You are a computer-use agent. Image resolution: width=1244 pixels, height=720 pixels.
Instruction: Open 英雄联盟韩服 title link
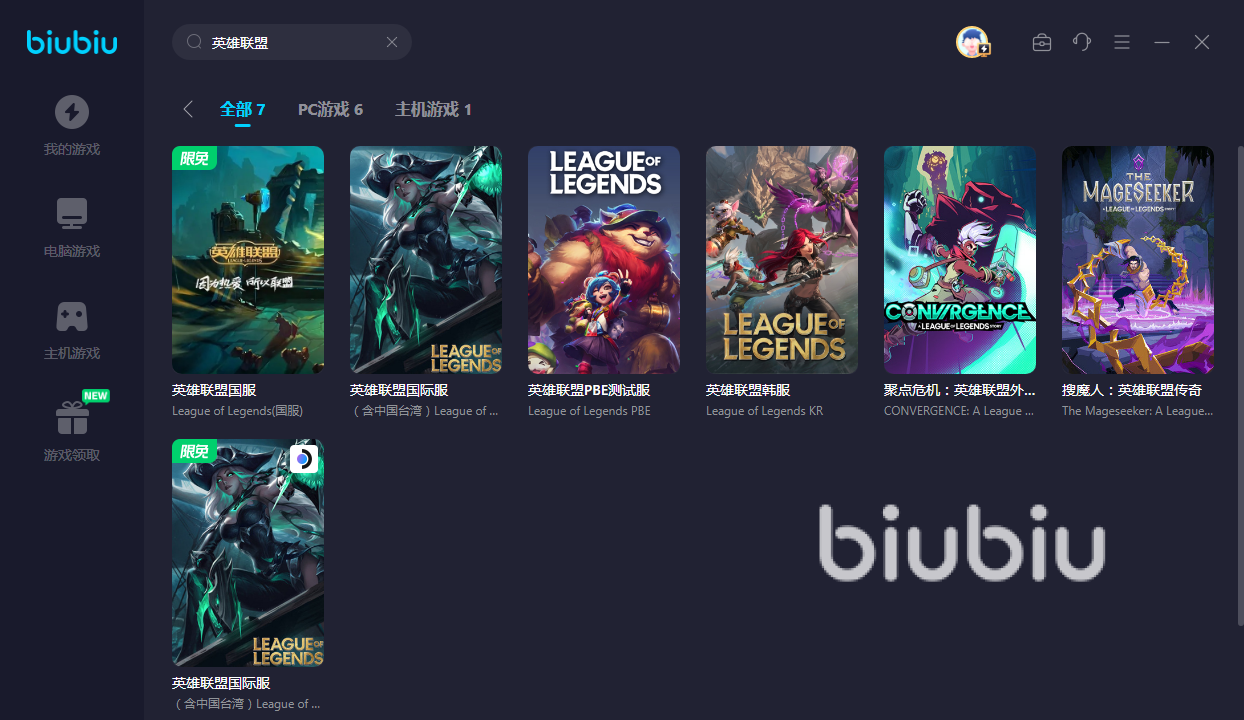[x=748, y=390]
